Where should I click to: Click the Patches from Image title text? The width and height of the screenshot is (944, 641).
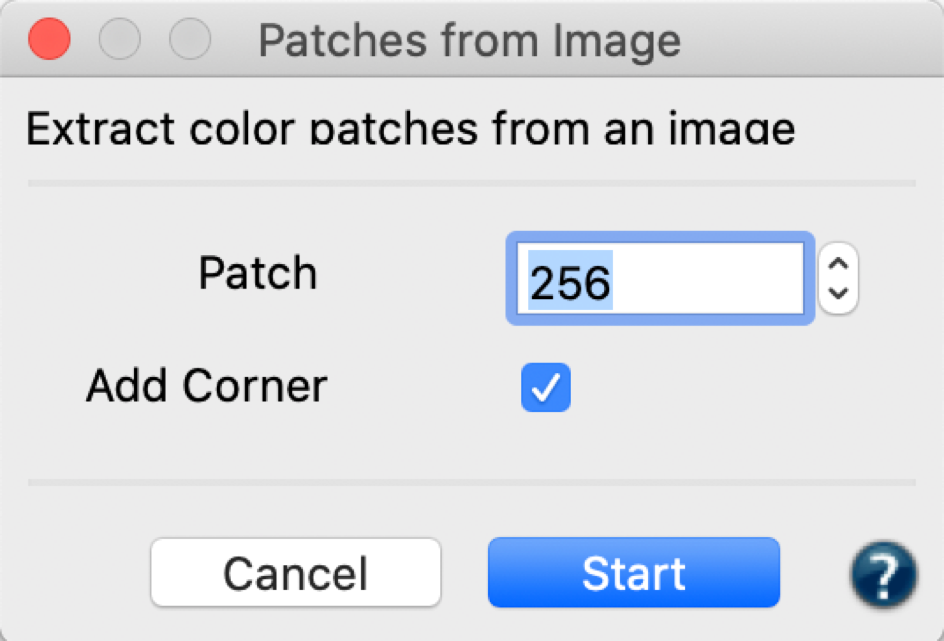click(x=470, y=41)
